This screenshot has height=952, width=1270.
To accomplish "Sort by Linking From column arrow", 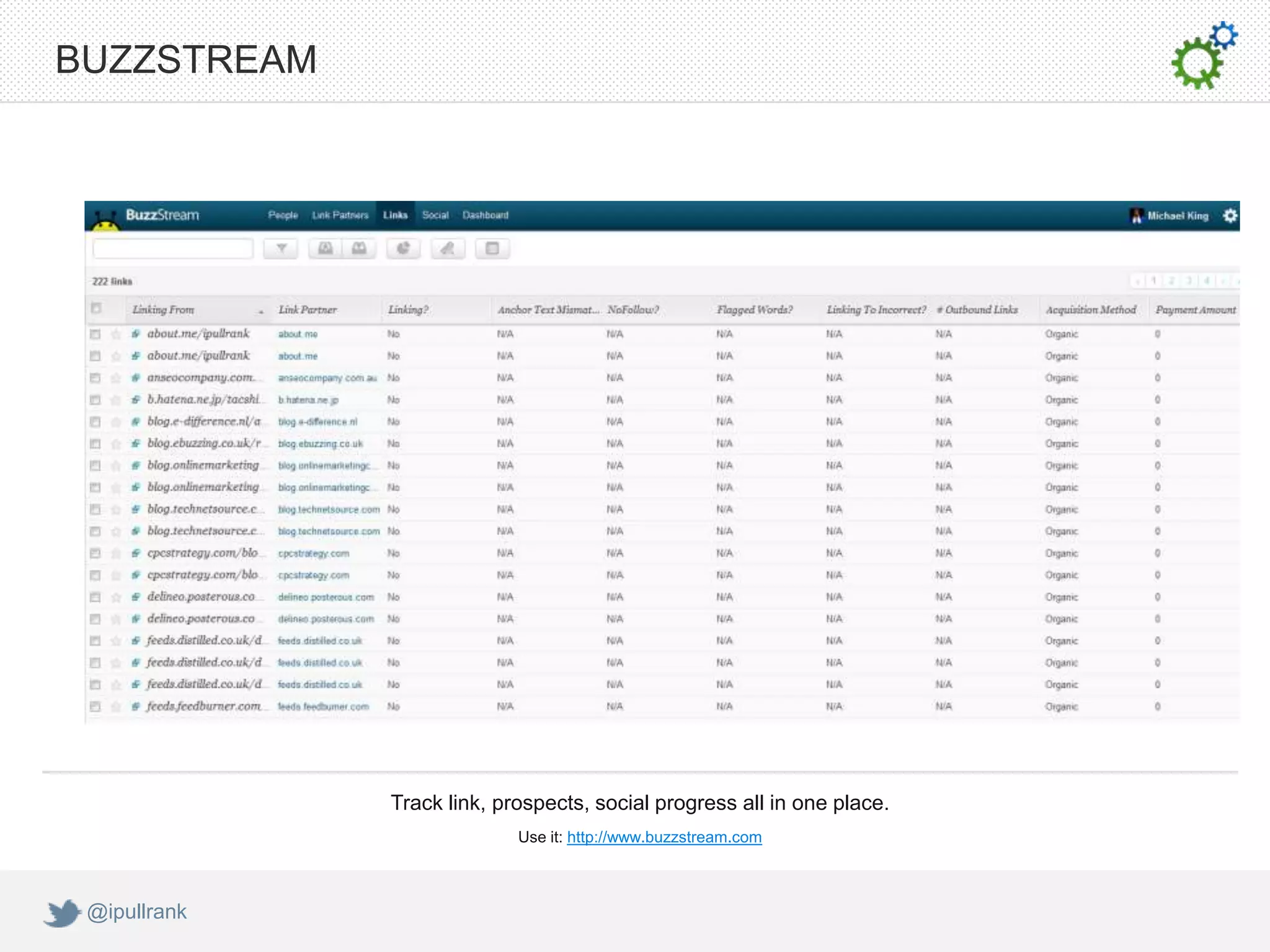I will pos(261,311).
